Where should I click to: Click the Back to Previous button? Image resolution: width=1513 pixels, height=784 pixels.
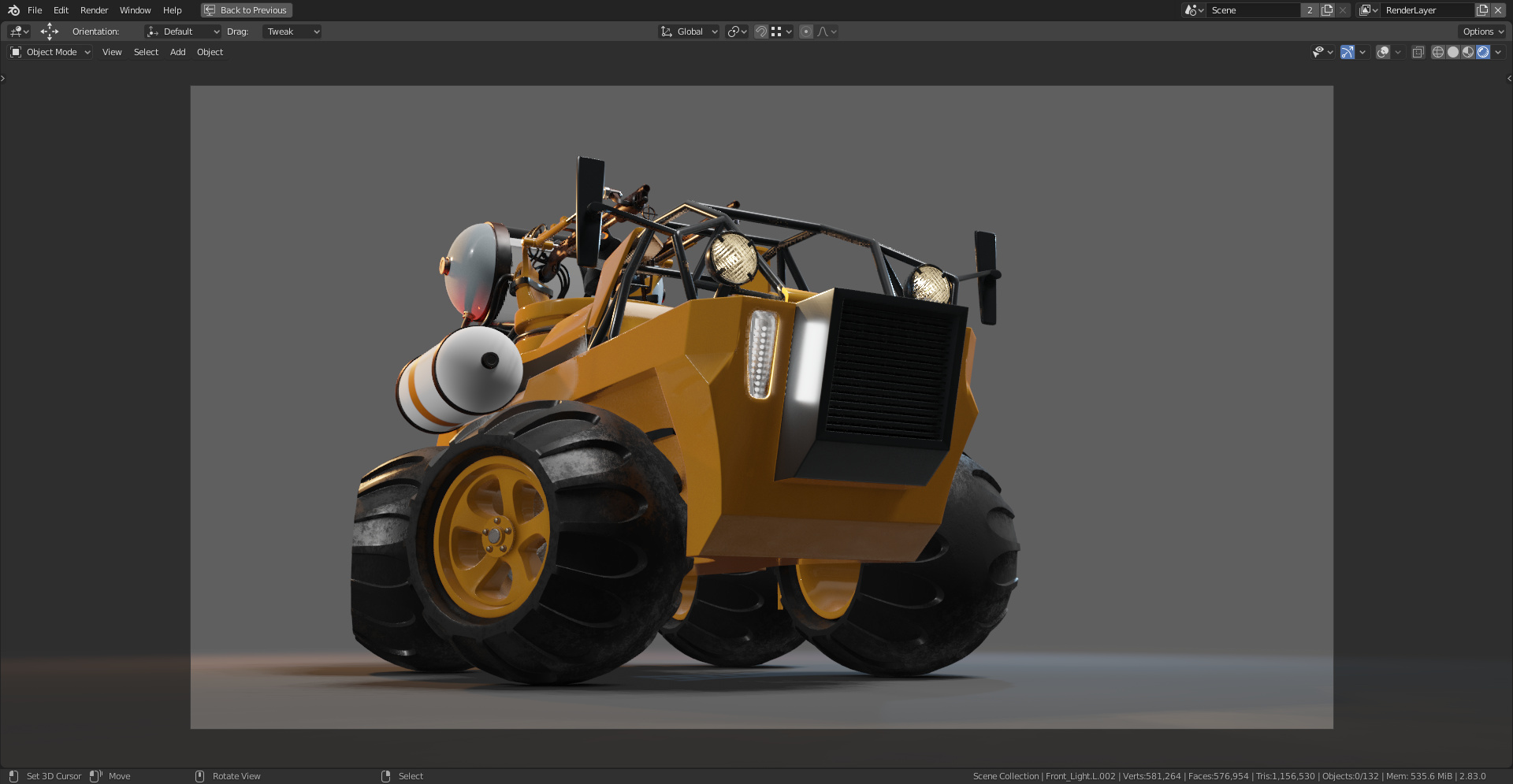[247, 10]
